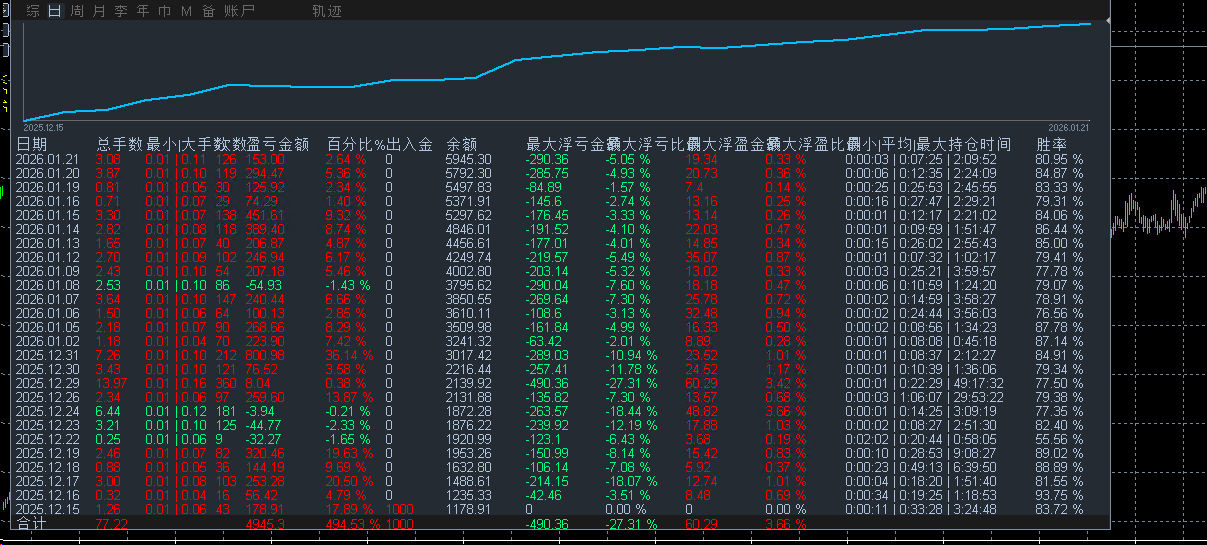
Task: Select the M tab
Action: coord(186,12)
